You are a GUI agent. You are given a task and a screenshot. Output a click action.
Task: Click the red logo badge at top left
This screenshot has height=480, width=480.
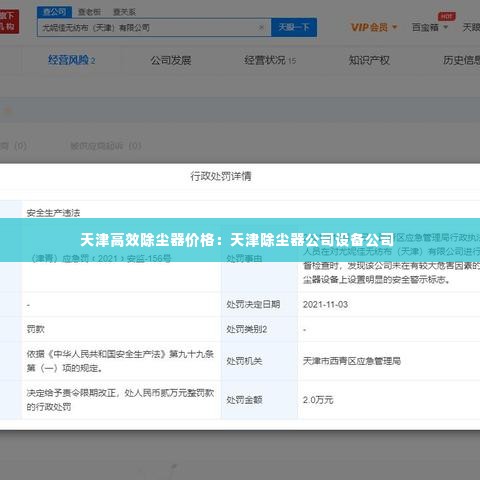(9, 22)
